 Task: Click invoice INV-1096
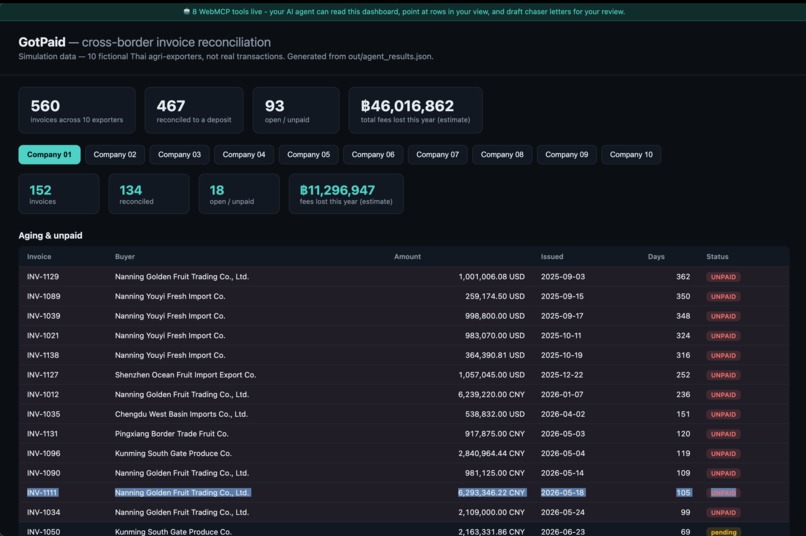click(x=44, y=453)
